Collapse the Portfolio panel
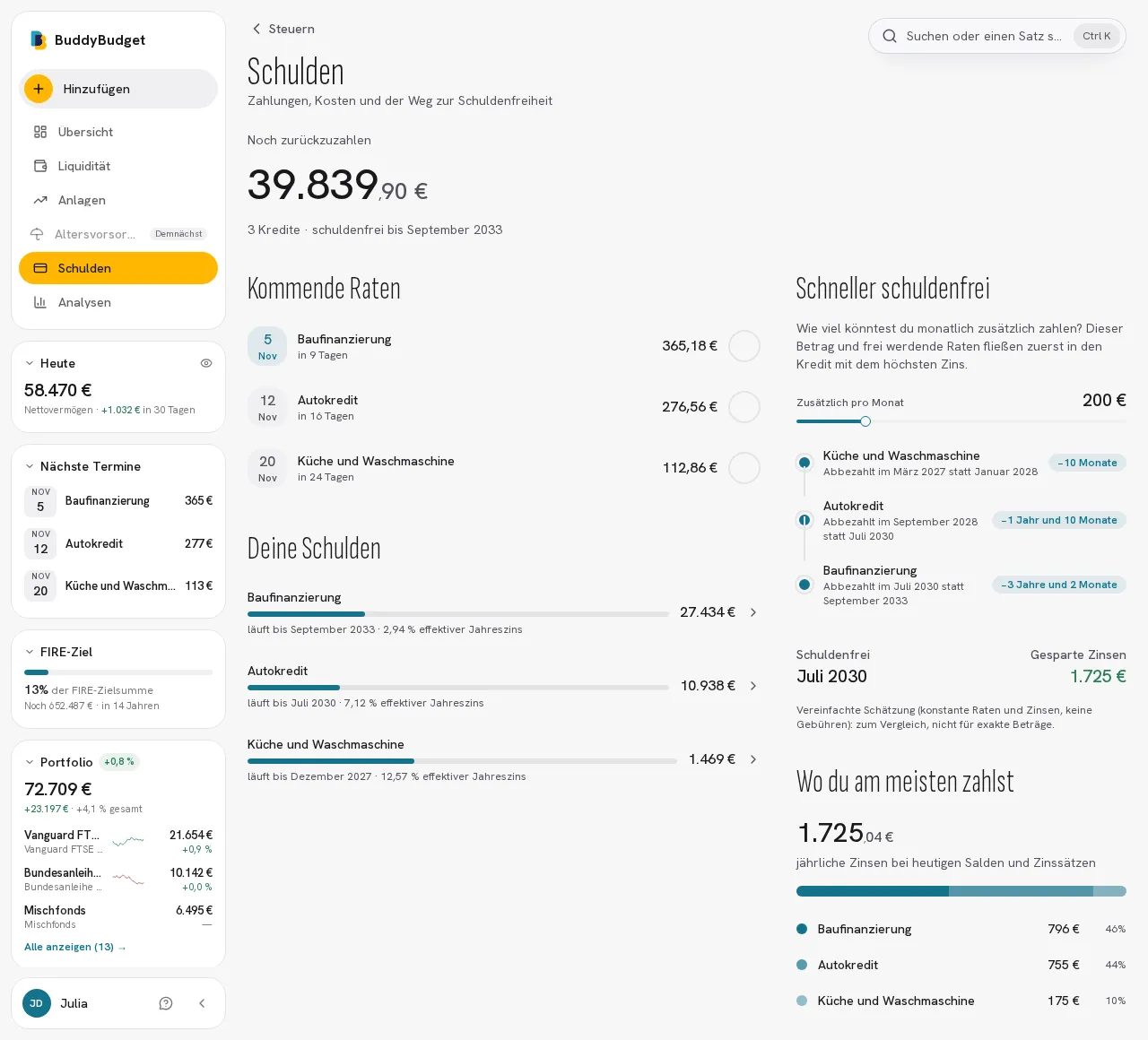 click(30, 762)
